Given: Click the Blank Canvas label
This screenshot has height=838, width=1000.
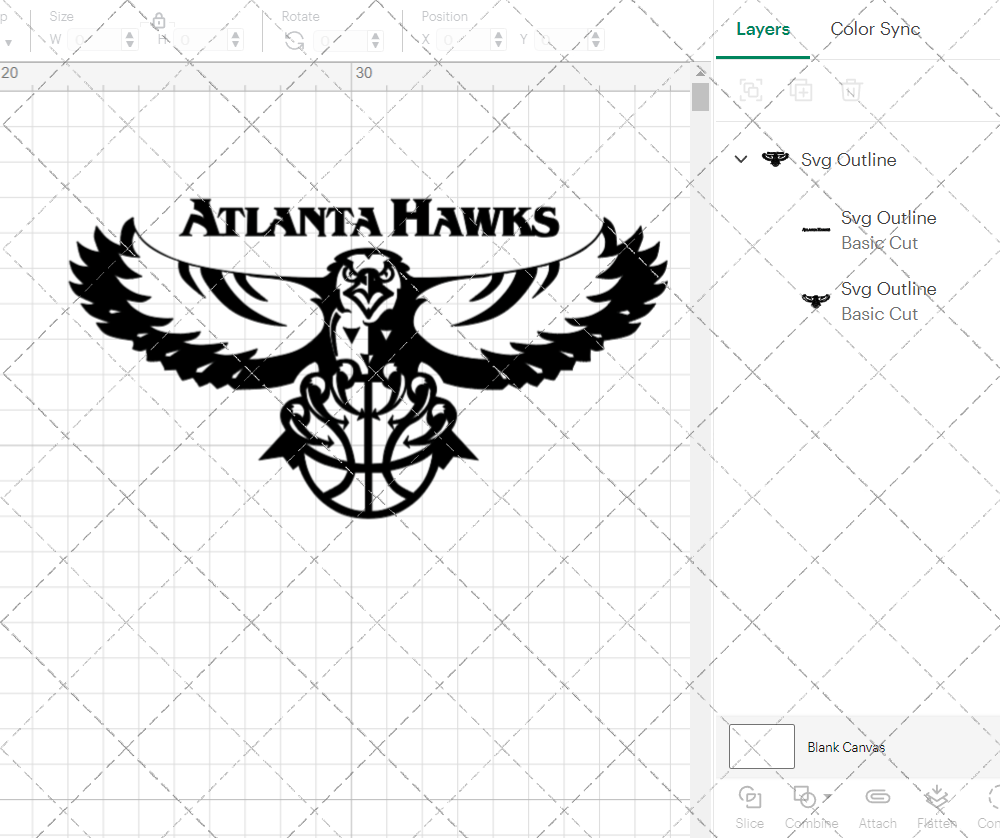Looking at the screenshot, I should click(846, 747).
